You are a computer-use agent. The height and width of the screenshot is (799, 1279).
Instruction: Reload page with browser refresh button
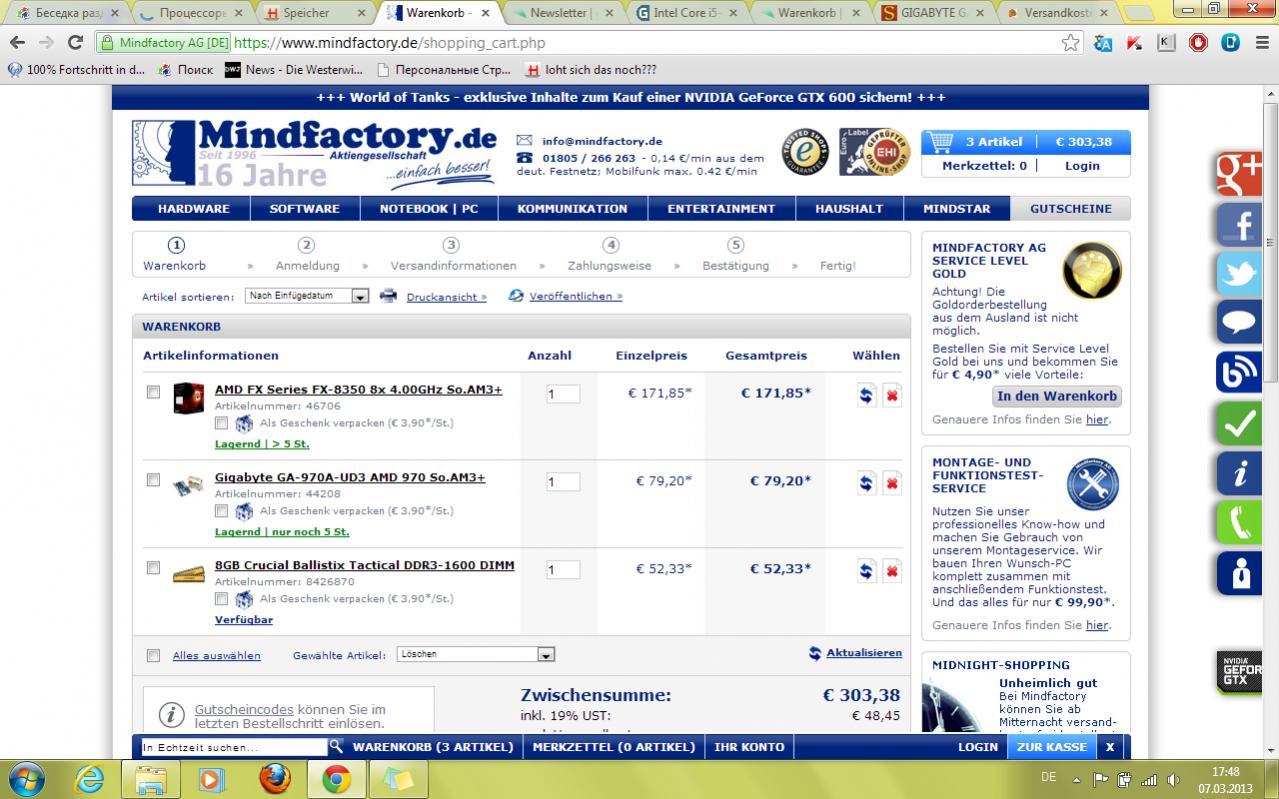point(75,42)
